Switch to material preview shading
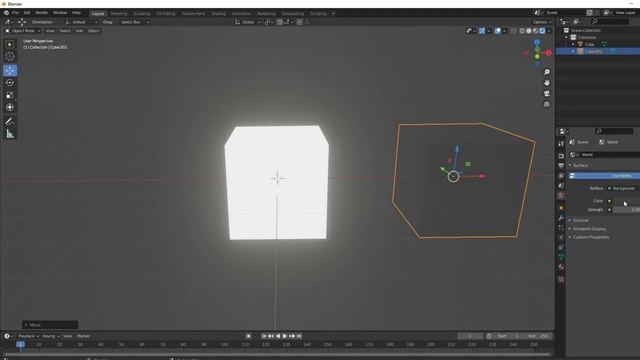This screenshot has width=640, height=360. click(x=536, y=31)
